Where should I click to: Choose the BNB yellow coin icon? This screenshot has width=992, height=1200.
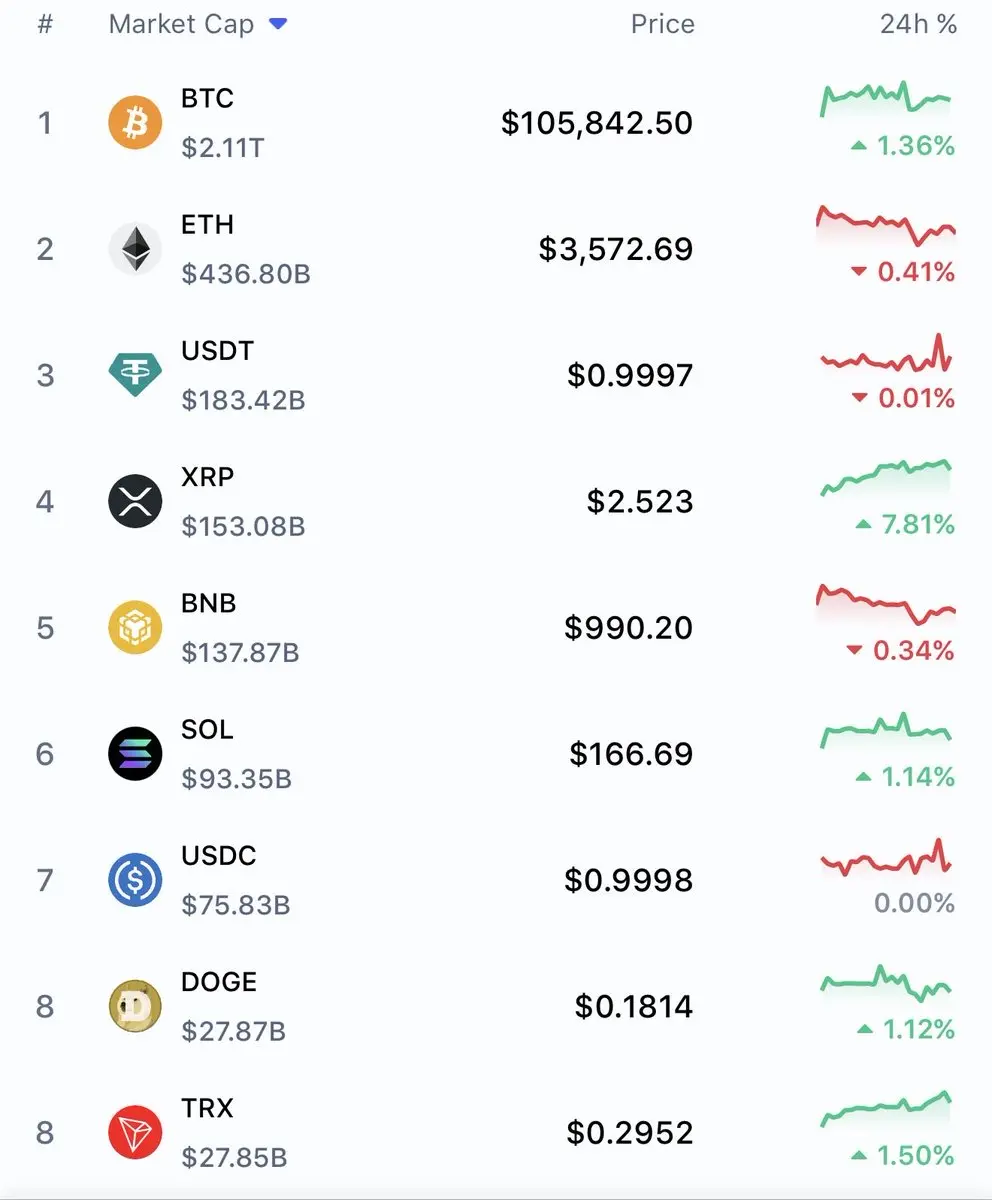[x=135, y=627]
